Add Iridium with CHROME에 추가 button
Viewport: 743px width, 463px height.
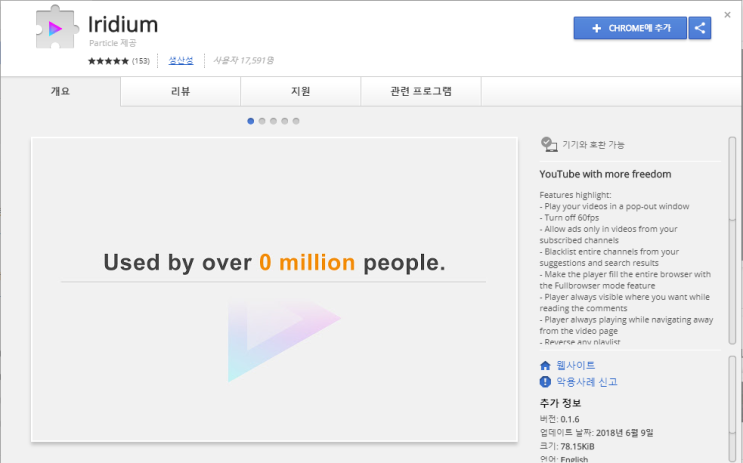pos(630,28)
